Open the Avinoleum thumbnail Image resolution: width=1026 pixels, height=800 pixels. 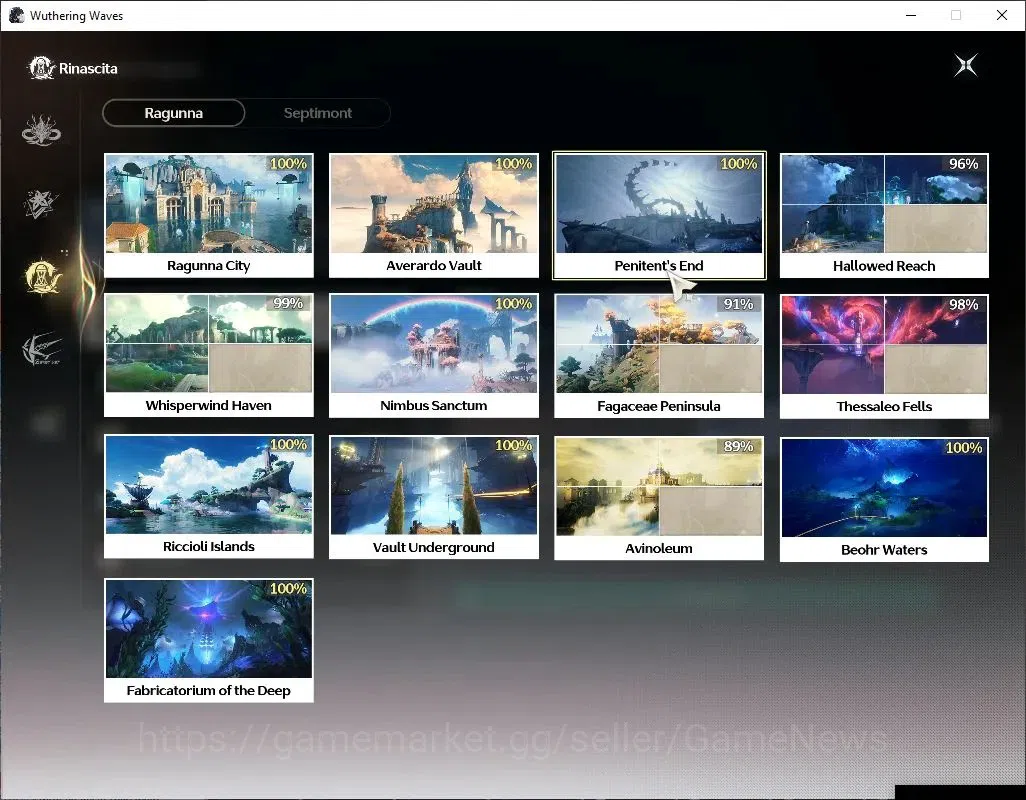[x=659, y=487]
